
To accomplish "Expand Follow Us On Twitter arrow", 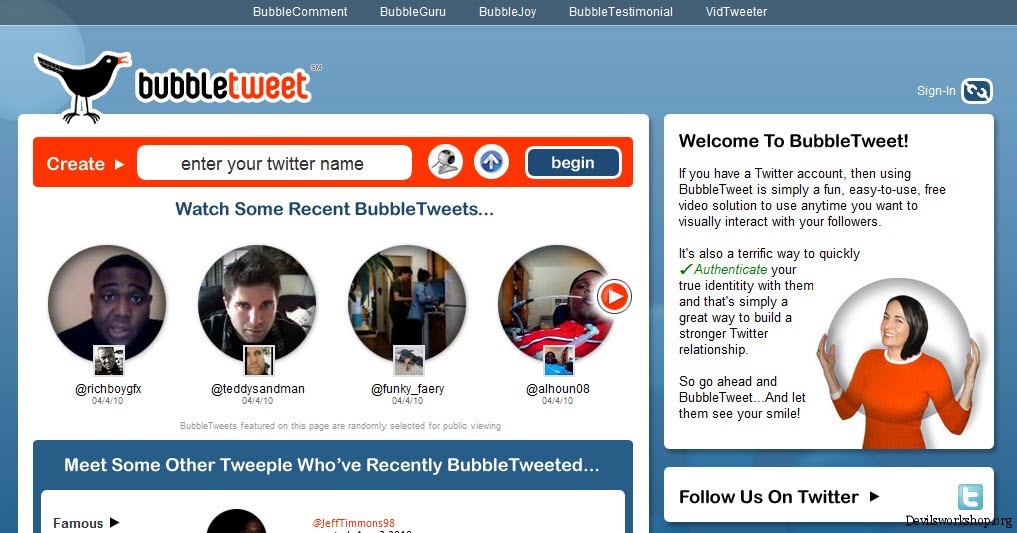I will 874,497.
